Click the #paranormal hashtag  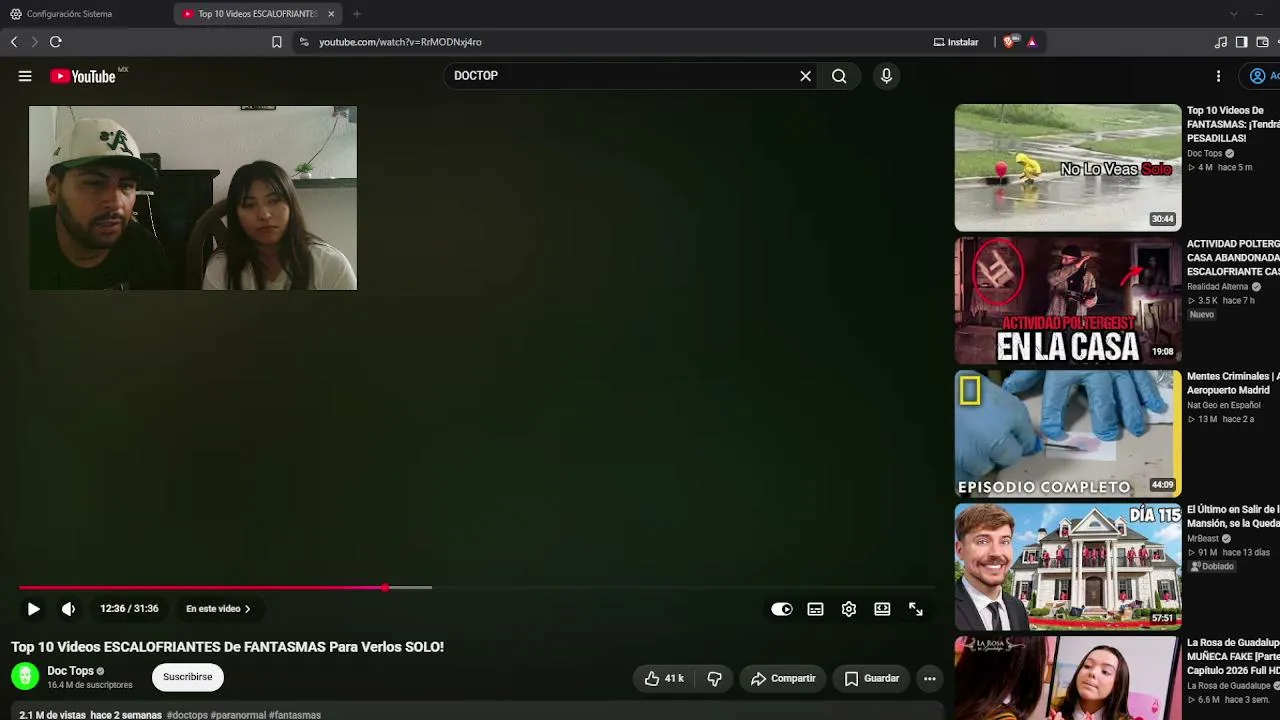(x=238, y=715)
